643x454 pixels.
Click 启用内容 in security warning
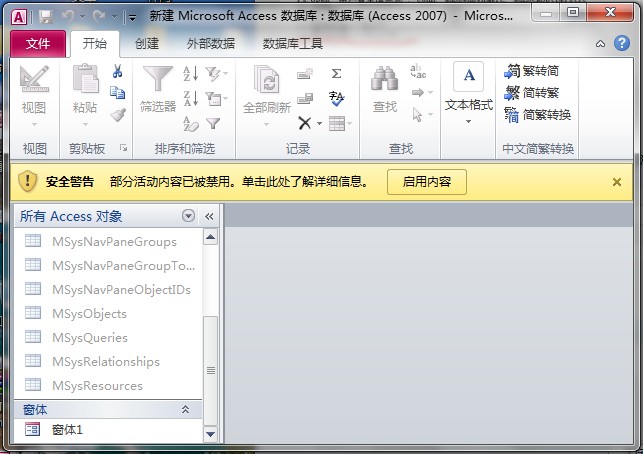point(426,182)
